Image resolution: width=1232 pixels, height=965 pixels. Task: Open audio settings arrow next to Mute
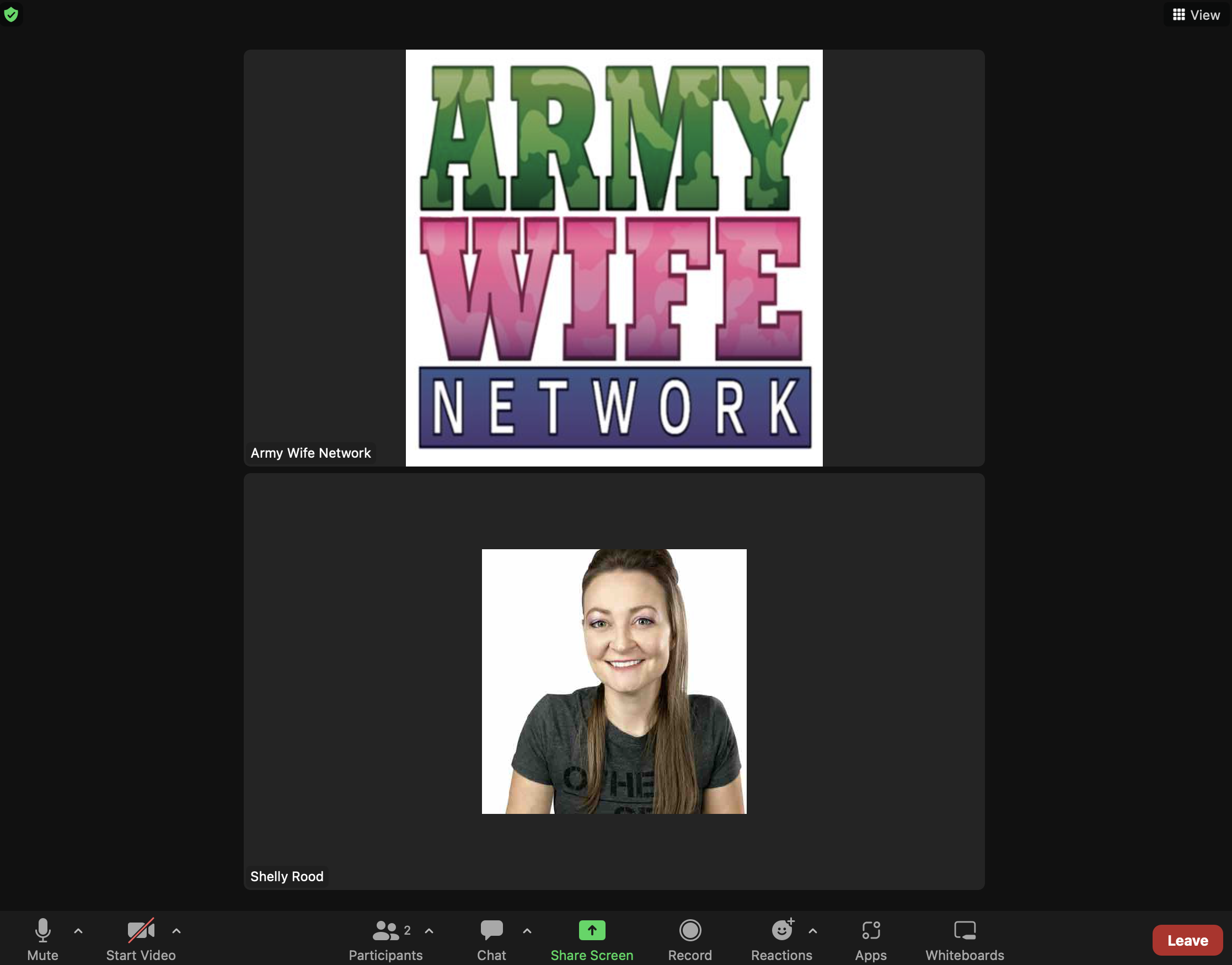tap(78, 931)
